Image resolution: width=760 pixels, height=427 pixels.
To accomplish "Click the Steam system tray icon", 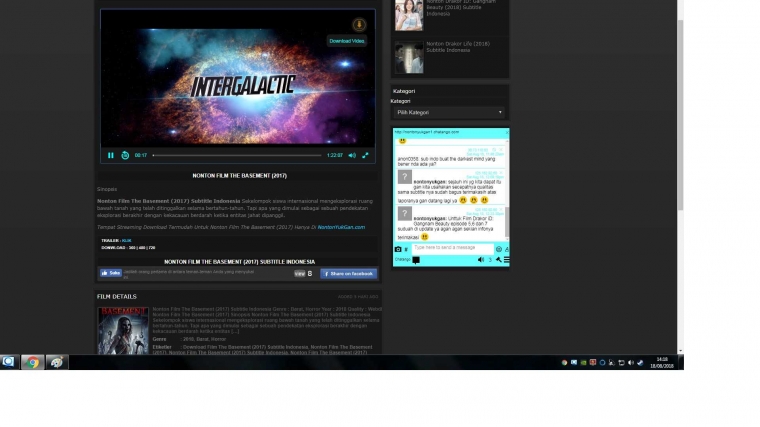I will [x=640, y=363].
